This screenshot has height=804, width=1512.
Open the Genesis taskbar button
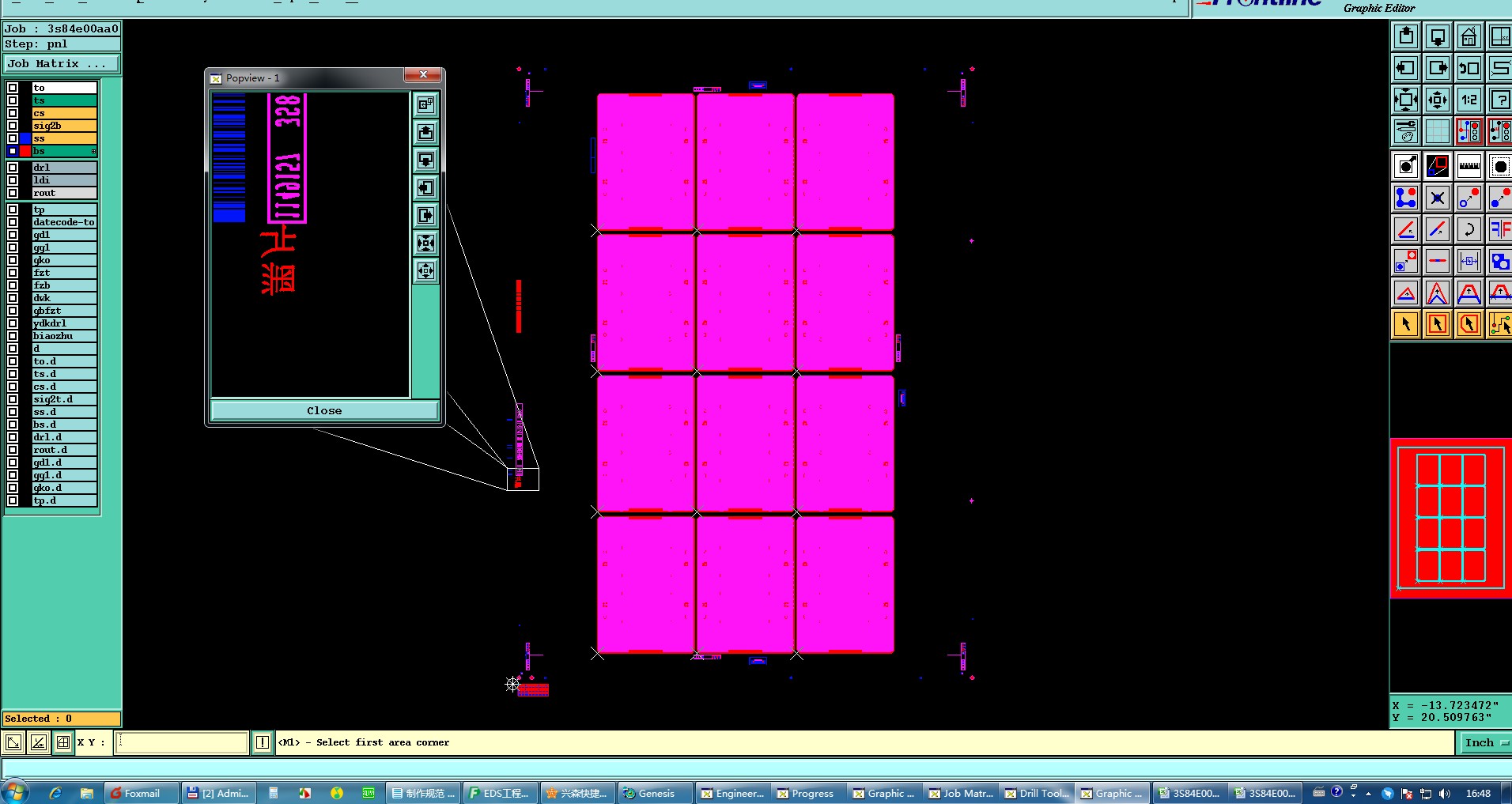tap(655, 793)
